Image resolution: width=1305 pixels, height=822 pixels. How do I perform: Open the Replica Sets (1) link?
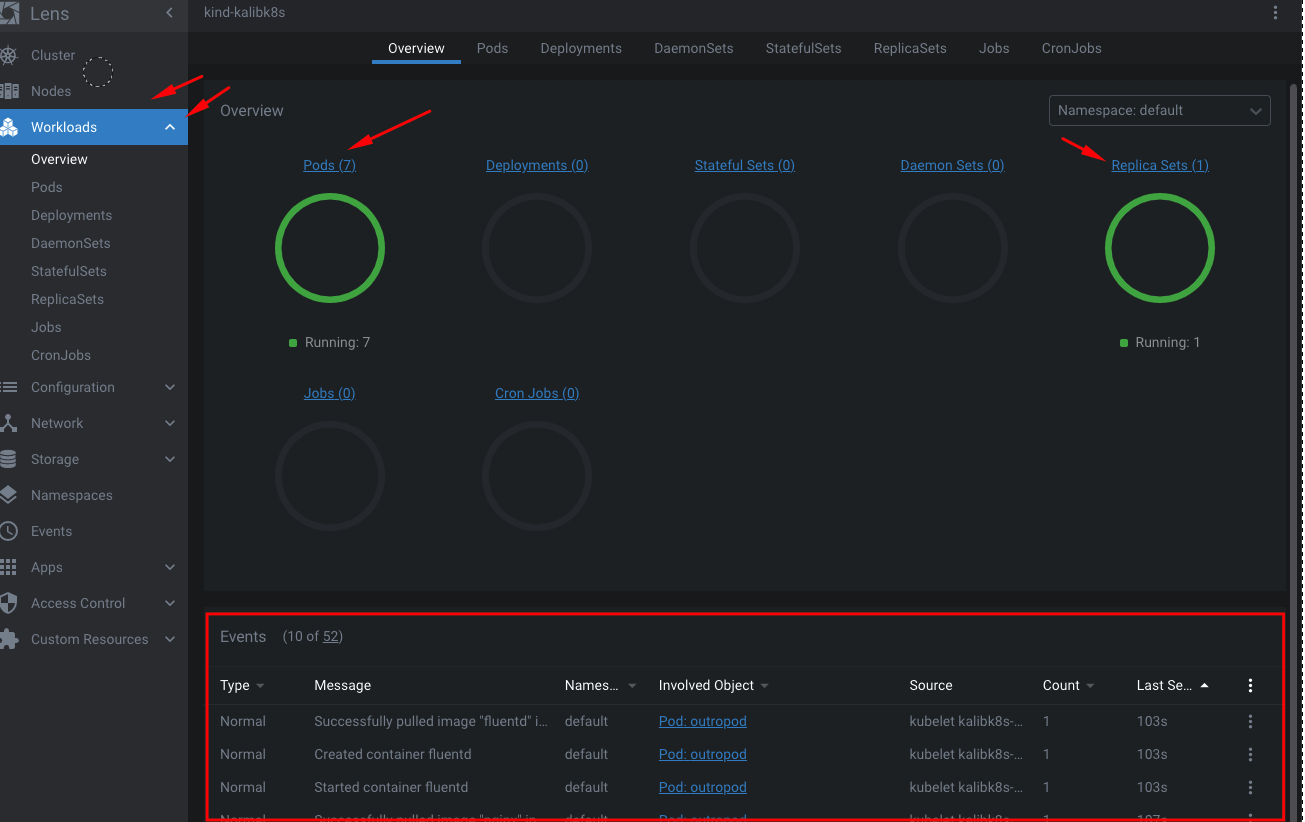coord(1159,165)
